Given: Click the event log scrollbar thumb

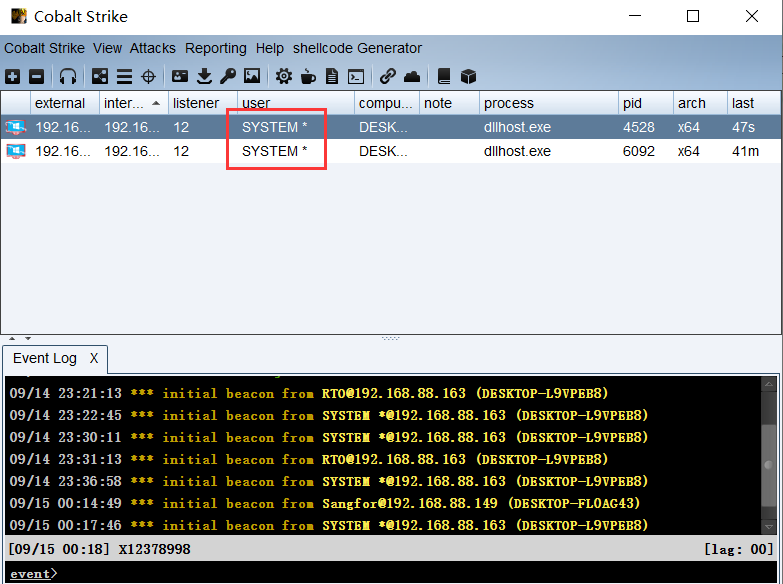Looking at the screenshot, I should 769,465.
